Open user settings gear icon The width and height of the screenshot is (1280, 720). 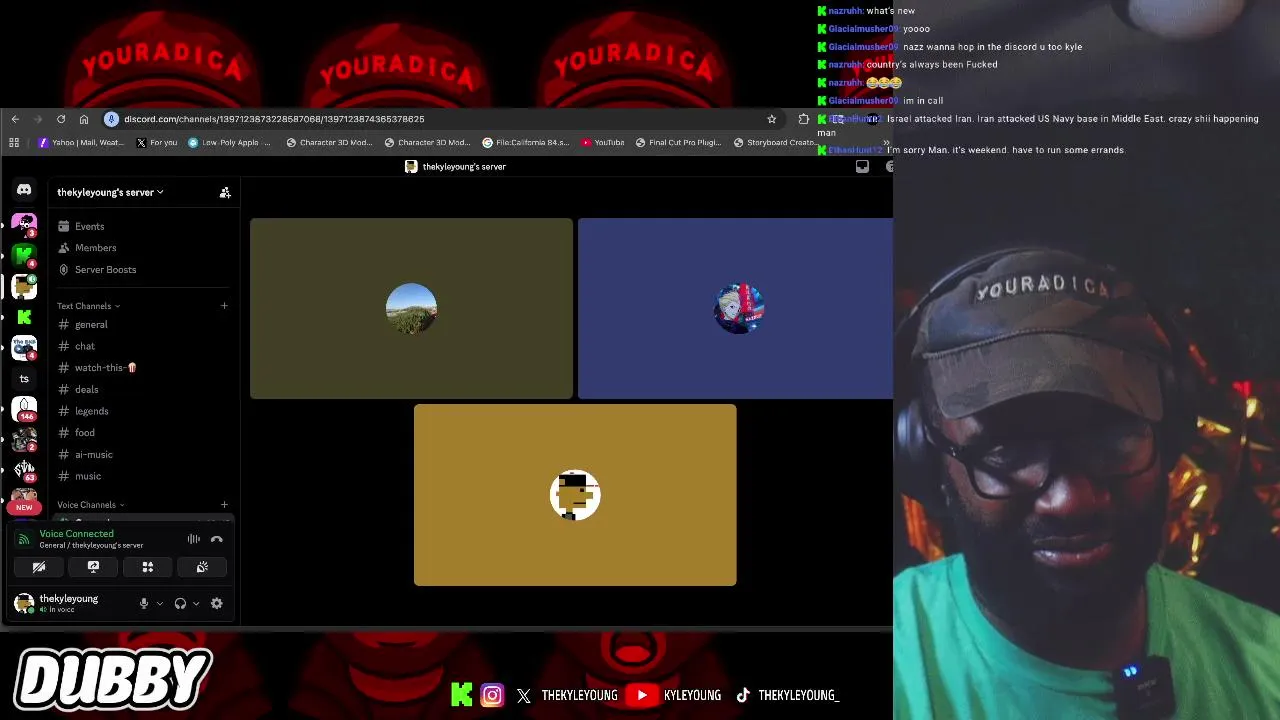(x=216, y=603)
